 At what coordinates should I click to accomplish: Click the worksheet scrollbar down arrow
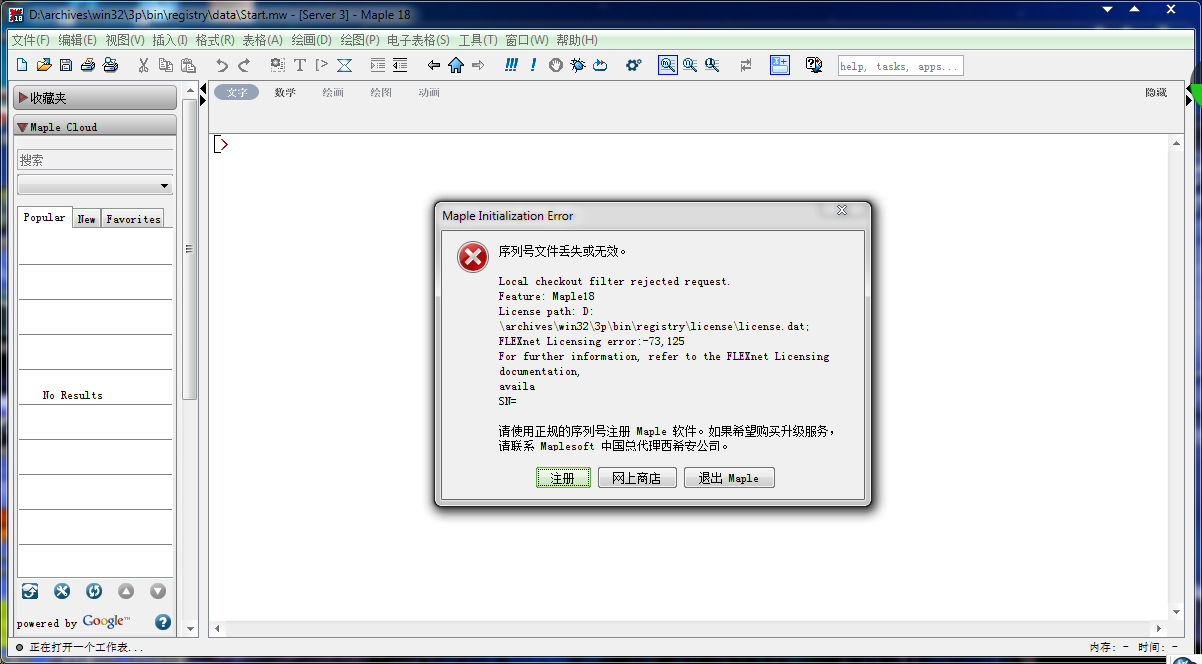click(x=1177, y=612)
